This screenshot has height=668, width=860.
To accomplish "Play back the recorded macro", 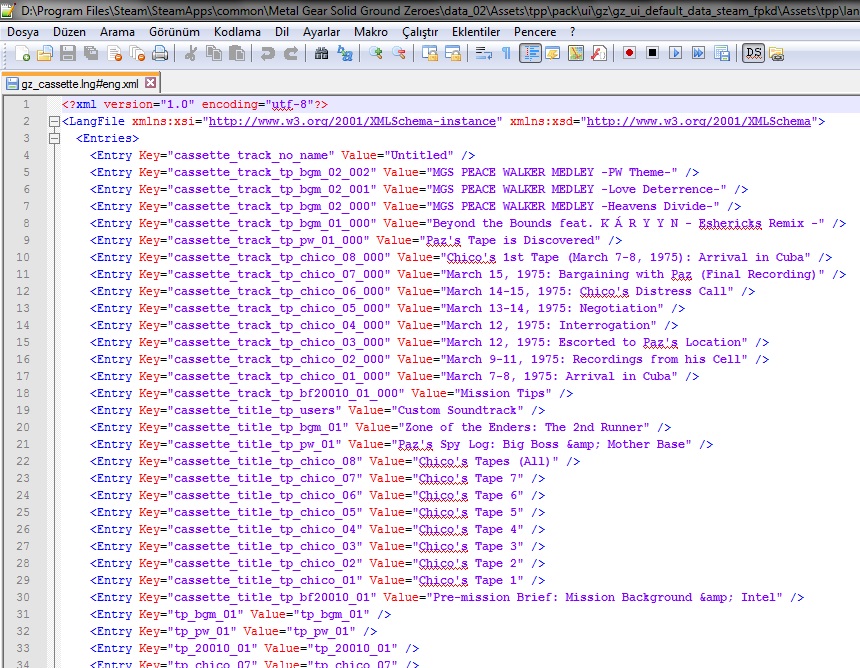I will pos(675,53).
